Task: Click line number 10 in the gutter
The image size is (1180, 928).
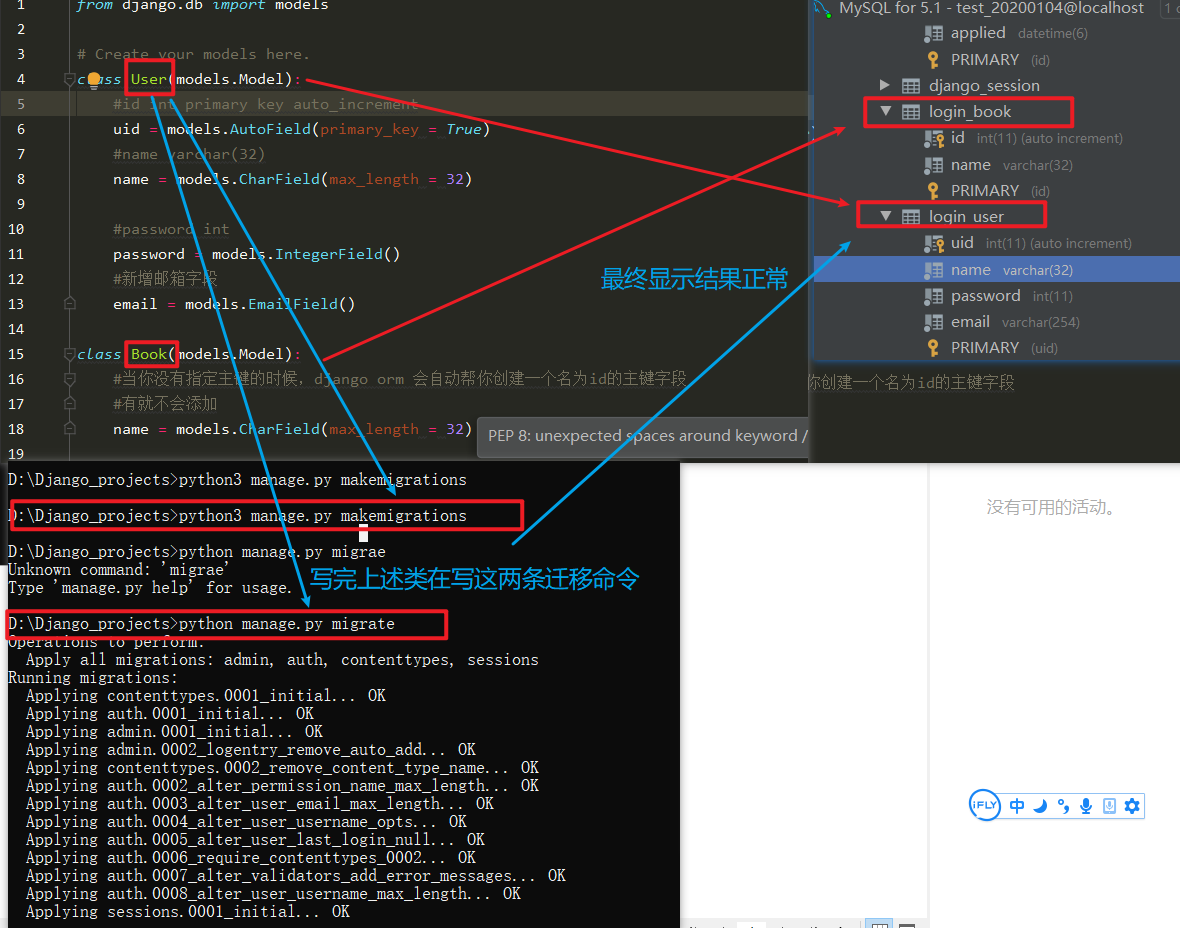Action: 17,229
